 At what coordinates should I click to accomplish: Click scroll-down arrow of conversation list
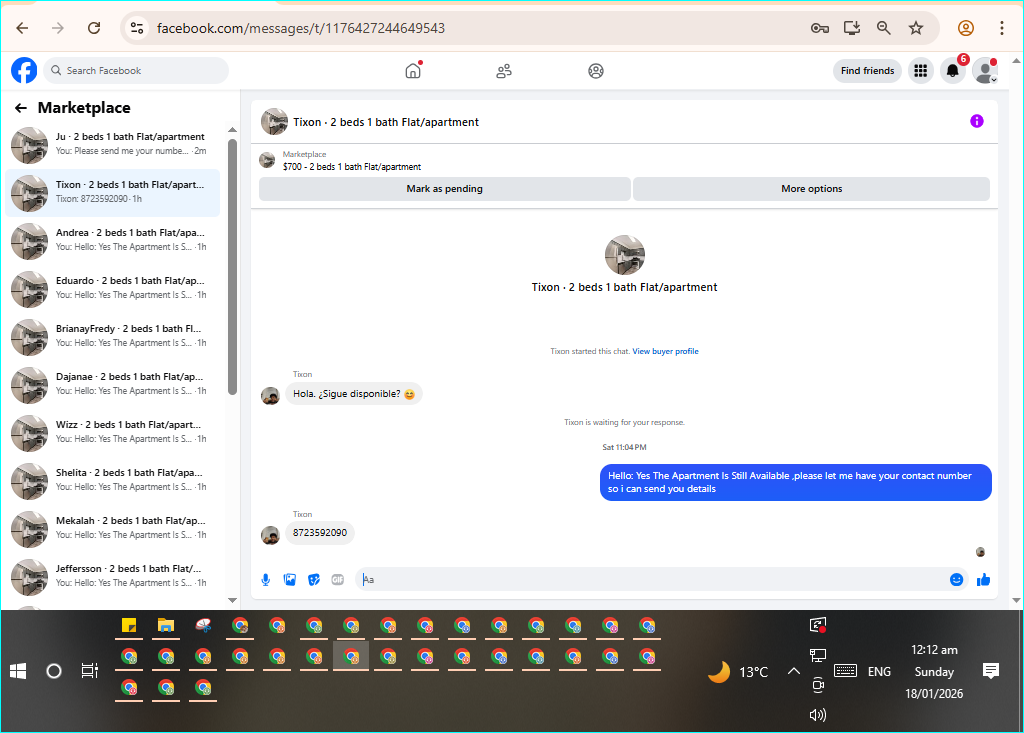[x=232, y=600]
